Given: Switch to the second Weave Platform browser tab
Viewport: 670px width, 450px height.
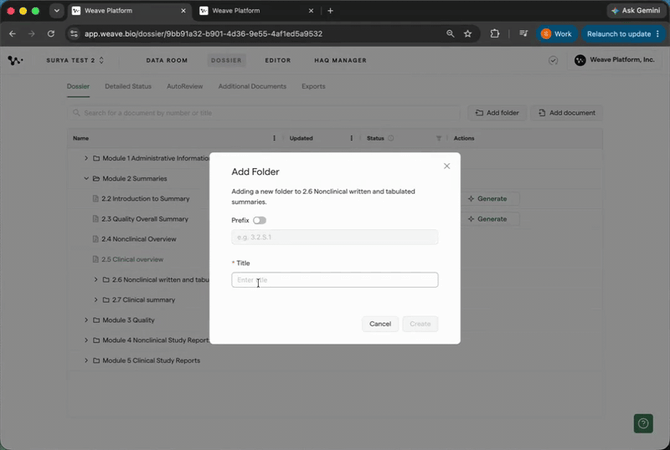Looking at the screenshot, I should (x=256, y=11).
